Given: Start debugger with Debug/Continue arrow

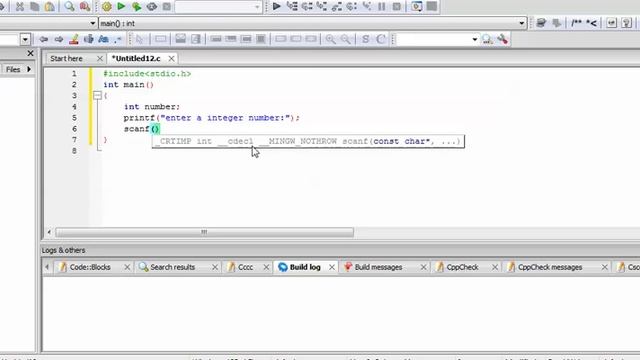Looking at the screenshot, I should pos(276,7).
